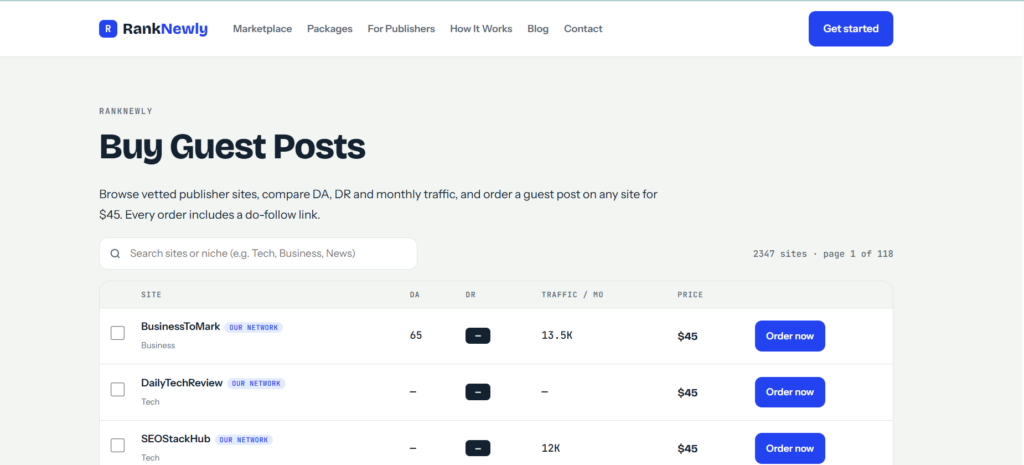Tick the SEOStackHub row checkbox
Image resolution: width=1024 pixels, height=465 pixels.
118,445
